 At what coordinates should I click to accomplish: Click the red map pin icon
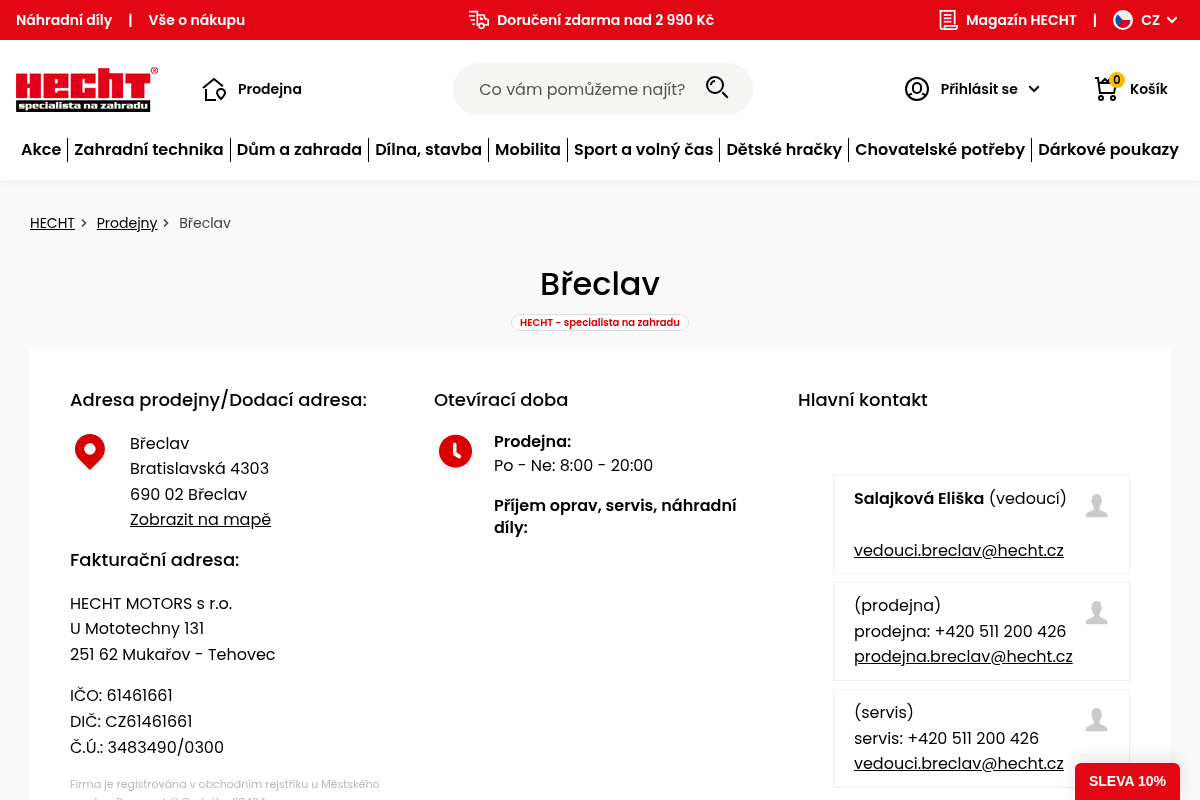pyautogui.click(x=90, y=452)
